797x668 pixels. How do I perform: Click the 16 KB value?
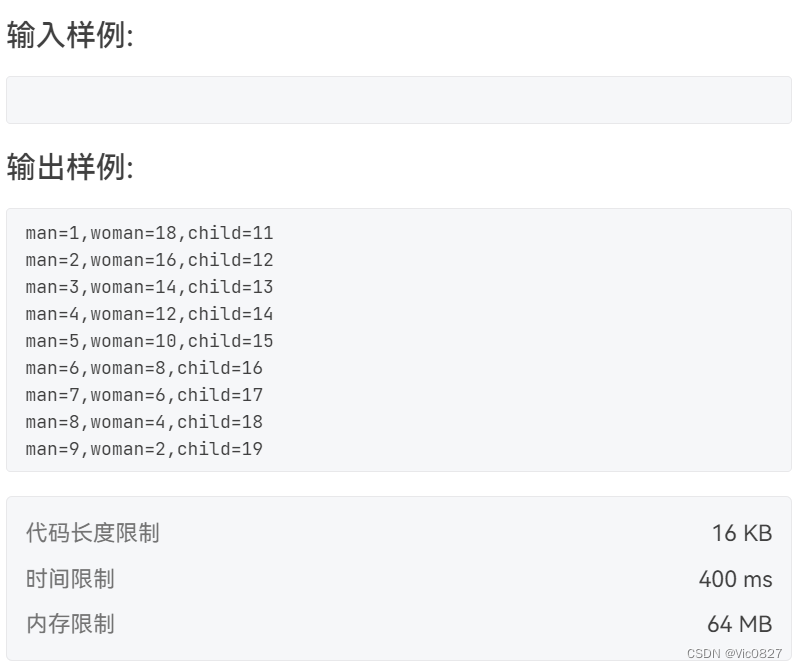pyautogui.click(x=742, y=533)
